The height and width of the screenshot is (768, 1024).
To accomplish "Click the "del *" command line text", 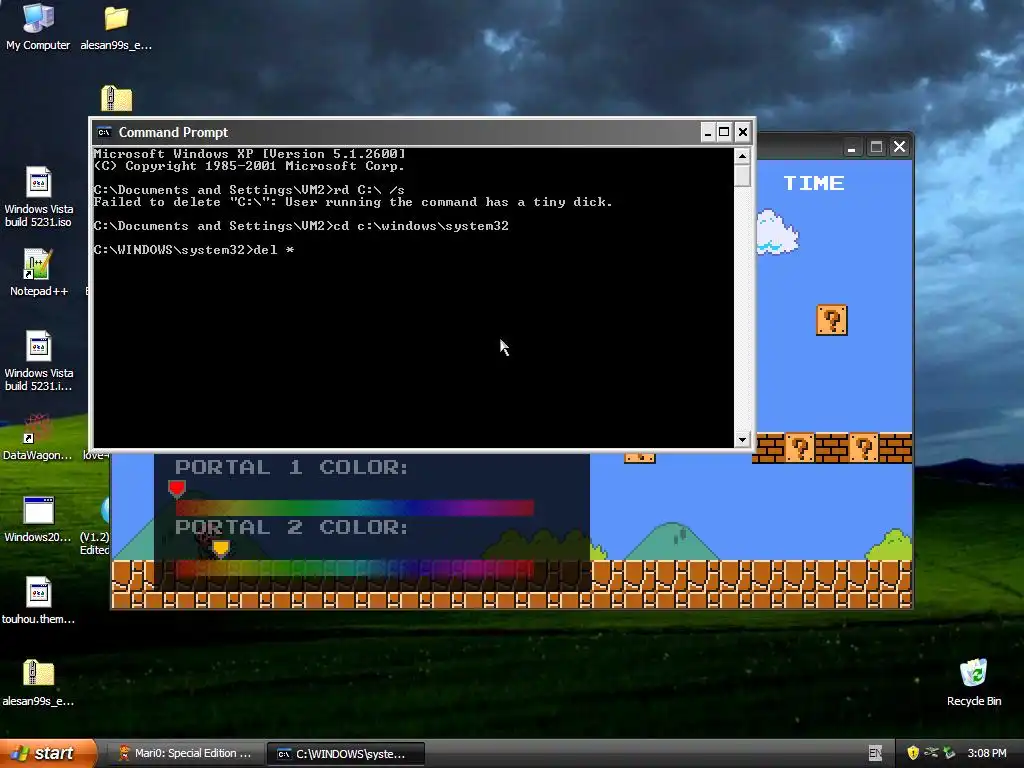I will pos(194,249).
